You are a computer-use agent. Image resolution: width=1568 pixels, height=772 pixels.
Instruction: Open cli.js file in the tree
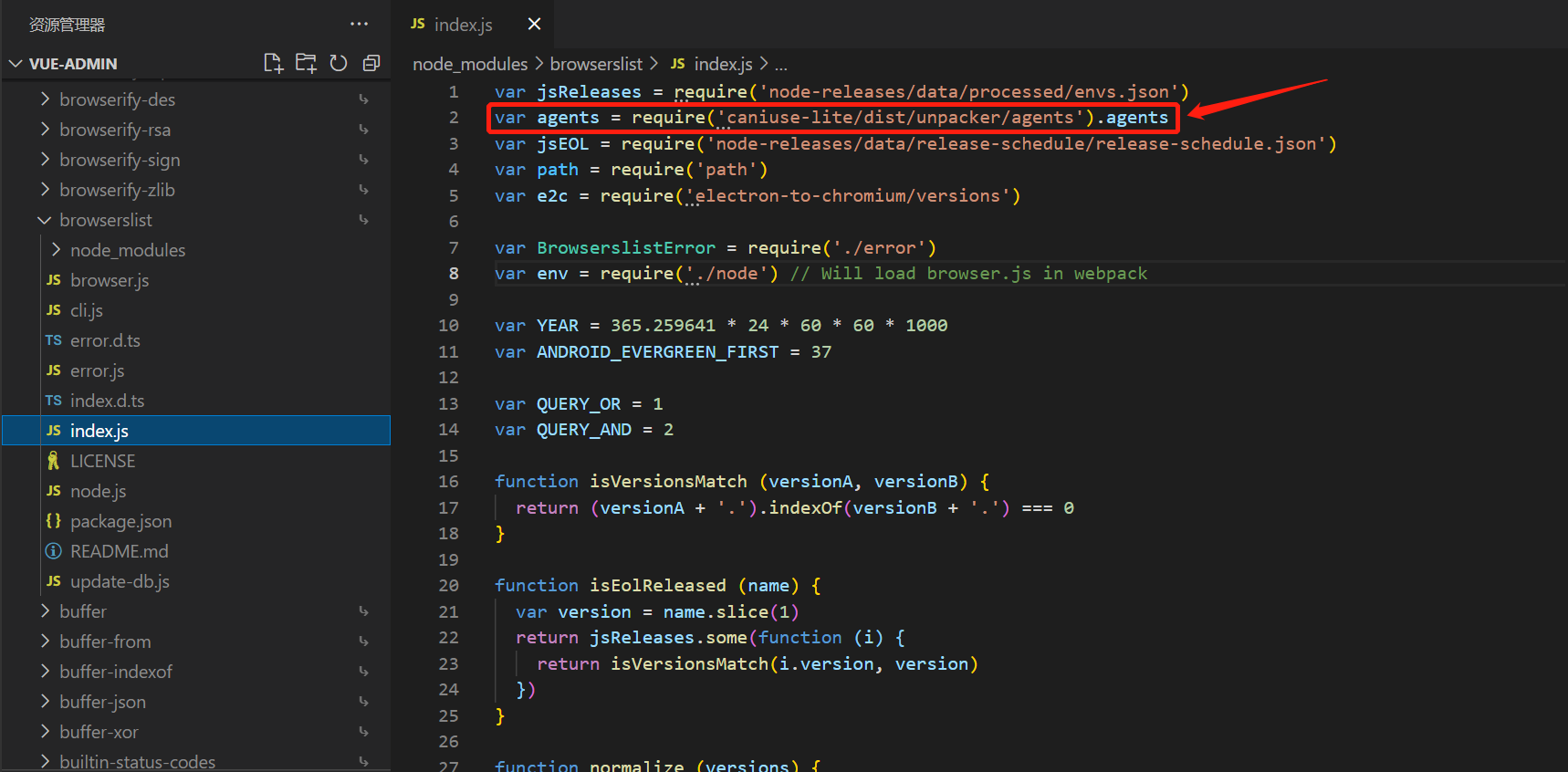click(x=196, y=310)
